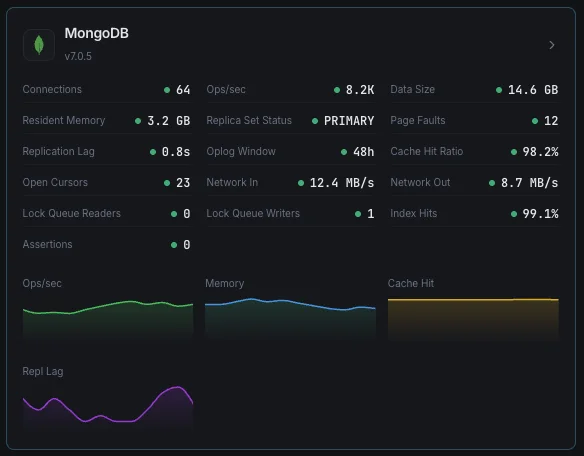Viewport: 584px width, 456px height.
Task: Click Network Out value 8.7 MB/s
Action: point(530,183)
